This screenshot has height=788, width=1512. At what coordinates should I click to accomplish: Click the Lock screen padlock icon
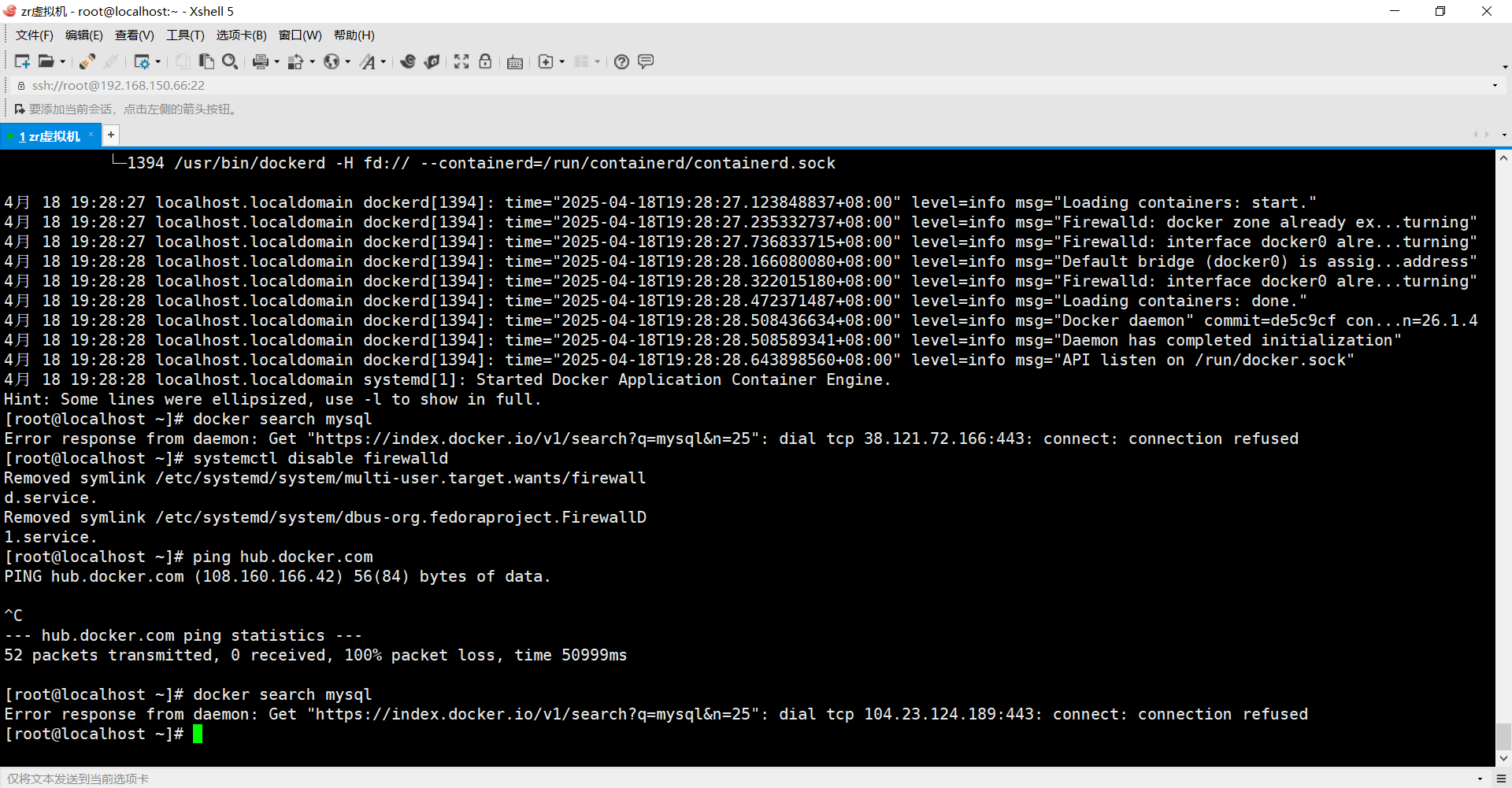[485, 61]
